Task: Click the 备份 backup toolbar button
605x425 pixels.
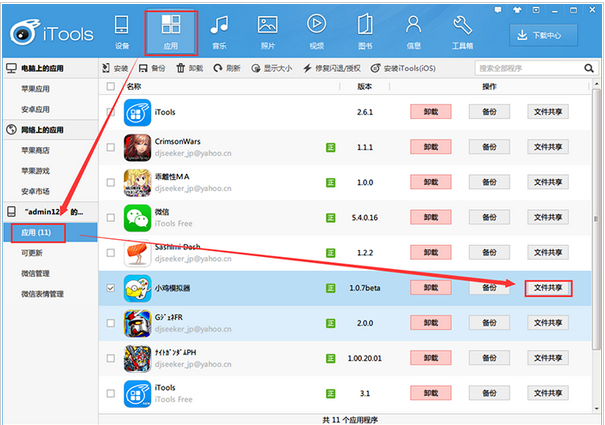Action: 152,68
